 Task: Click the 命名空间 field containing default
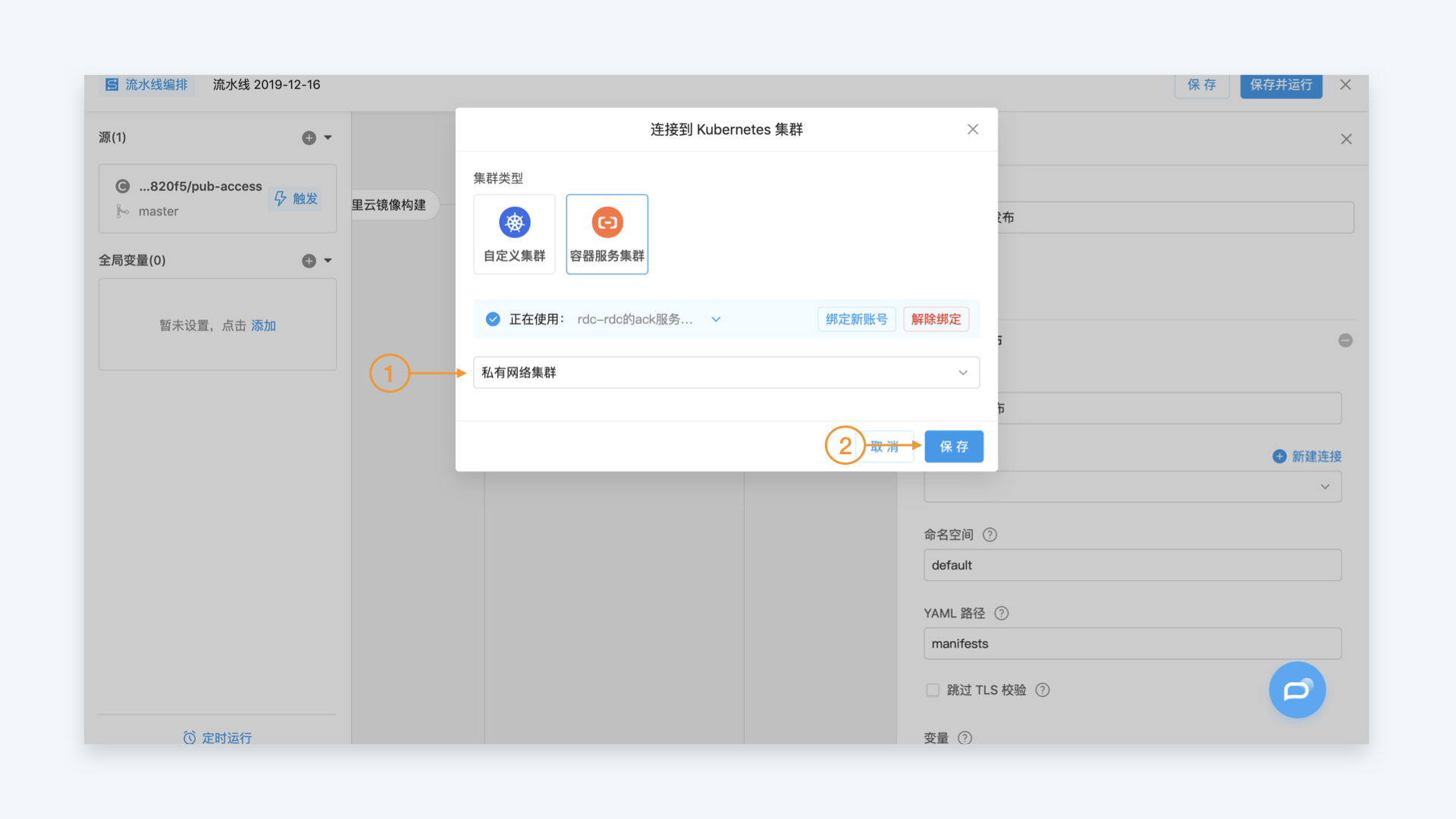pos(1132,565)
